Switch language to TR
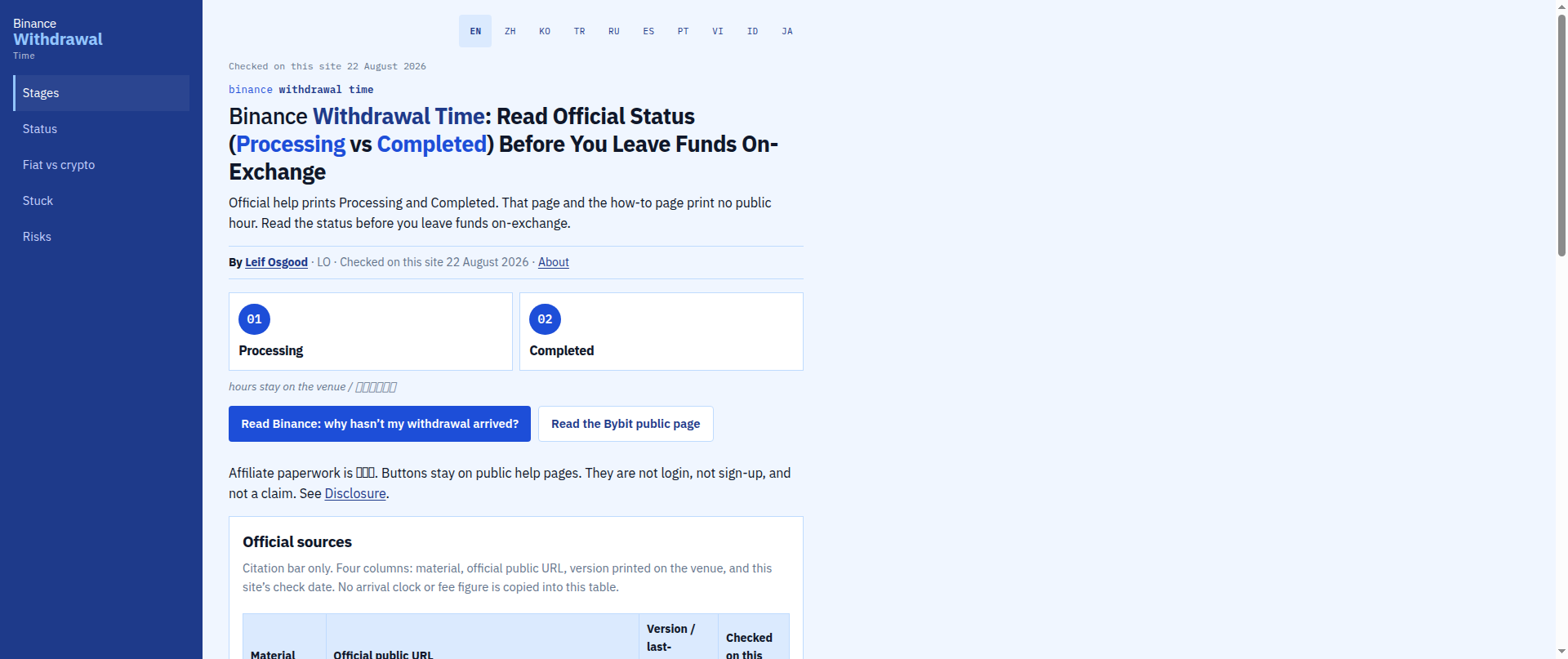Viewport: 1568px width, 659px height. click(579, 31)
